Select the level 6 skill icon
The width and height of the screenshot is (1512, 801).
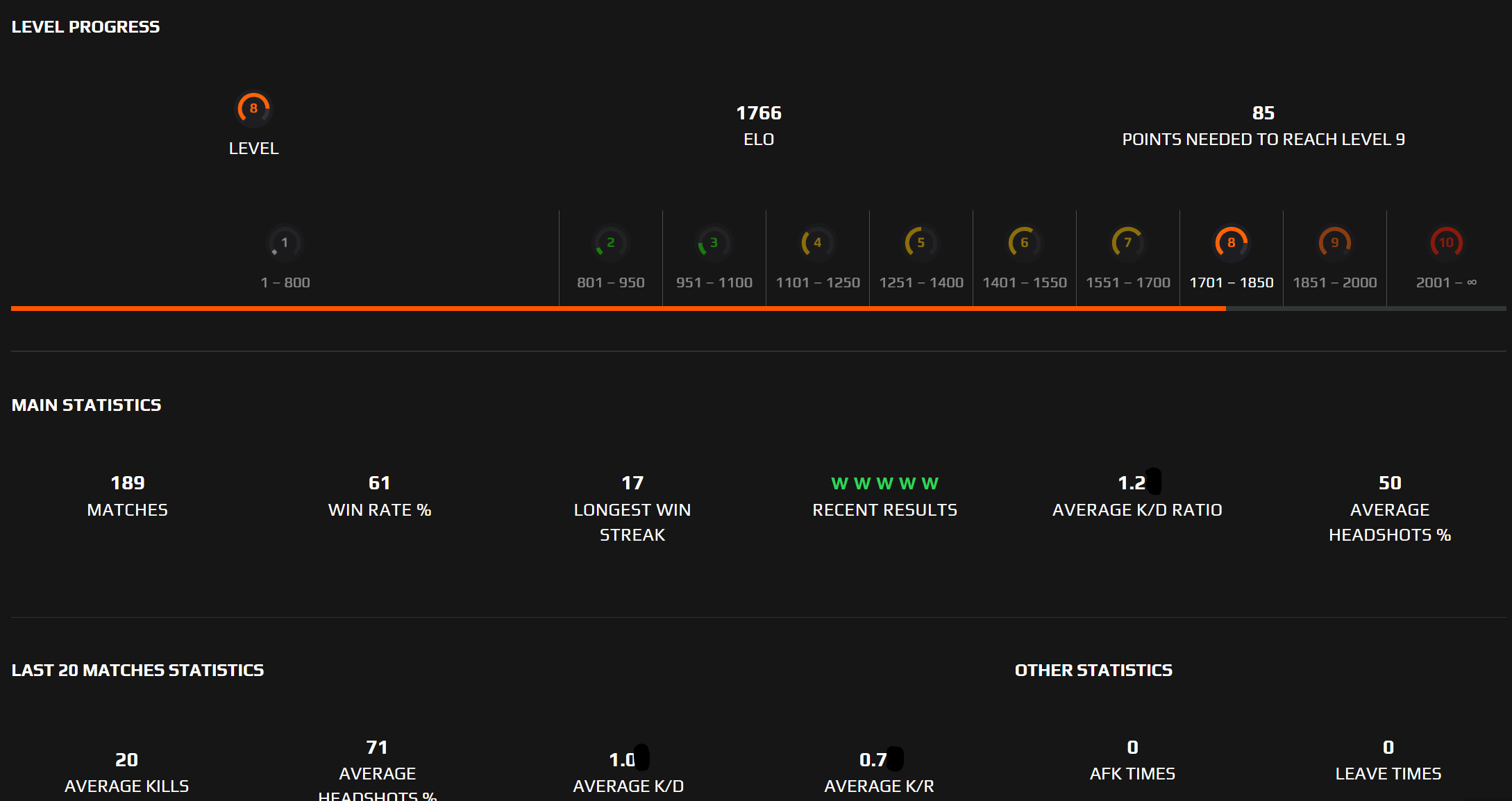pos(1025,243)
